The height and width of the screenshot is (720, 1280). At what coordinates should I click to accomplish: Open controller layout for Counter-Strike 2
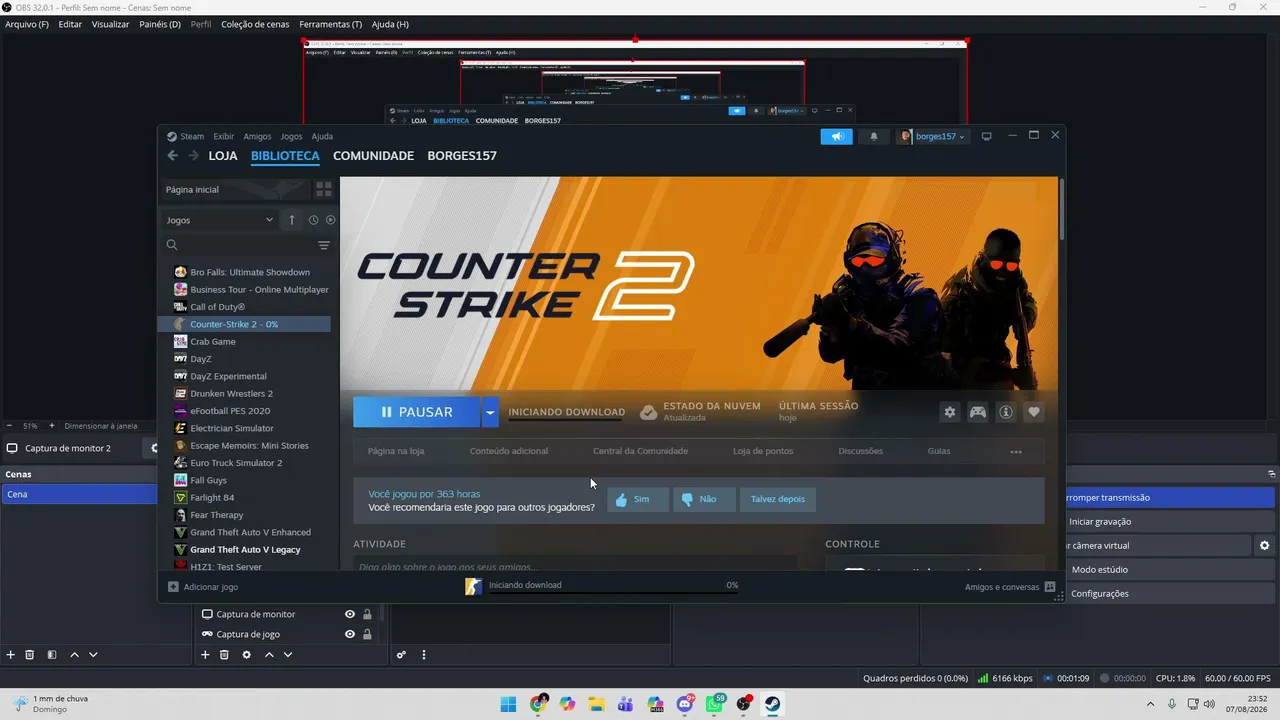(x=978, y=412)
